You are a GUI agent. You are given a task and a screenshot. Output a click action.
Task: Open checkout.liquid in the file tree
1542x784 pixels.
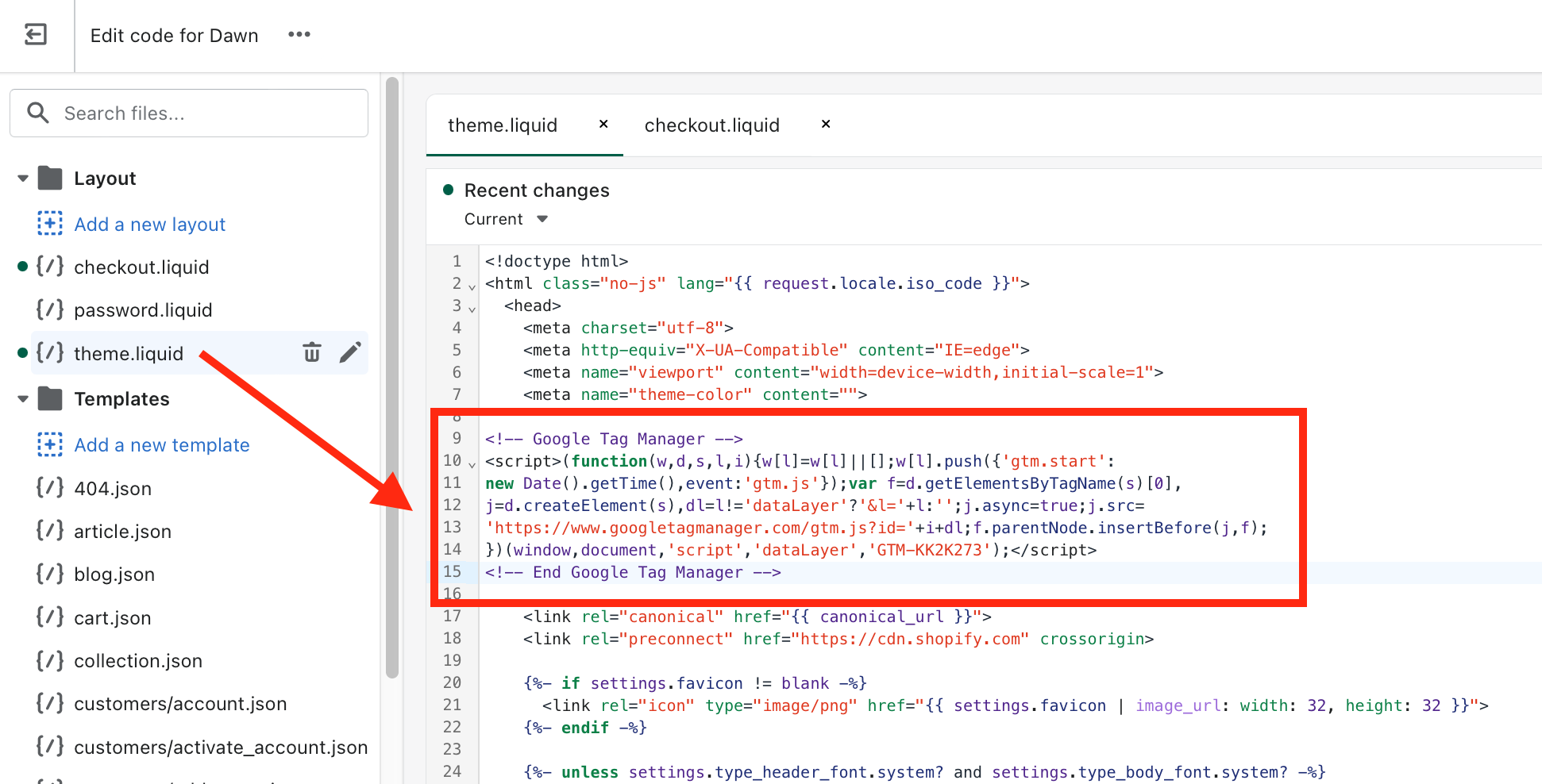(141, 267)
